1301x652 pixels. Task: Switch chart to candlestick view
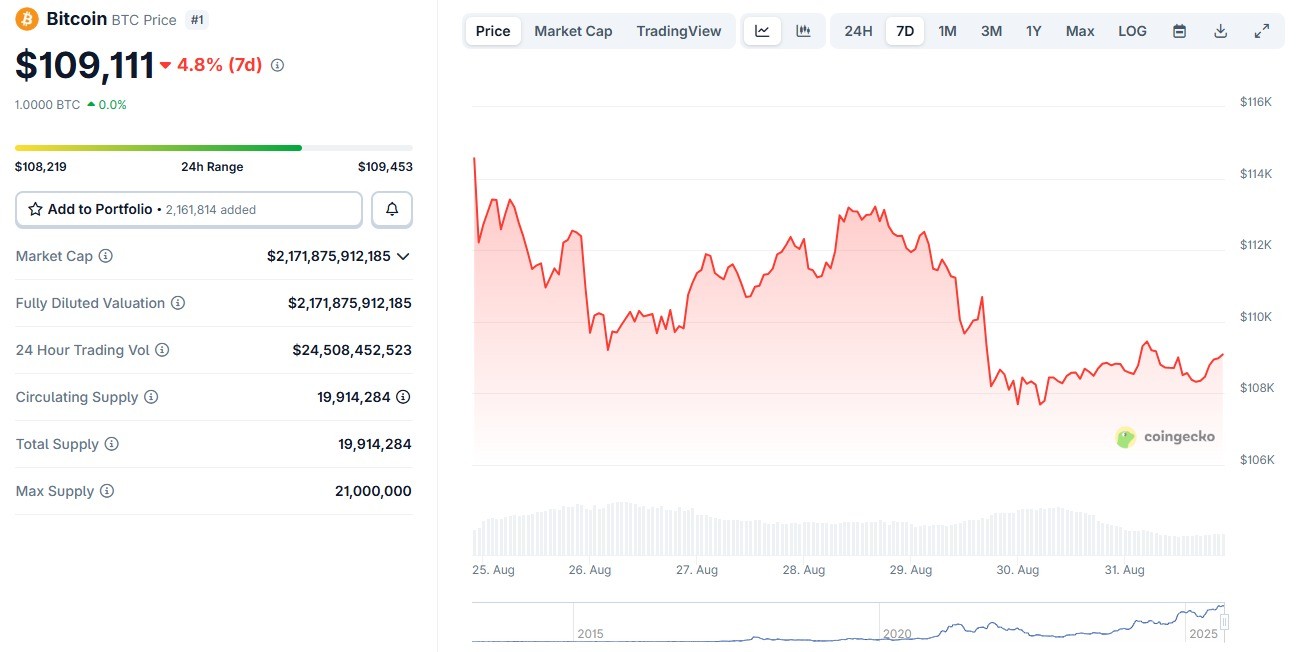coord(803,31)
